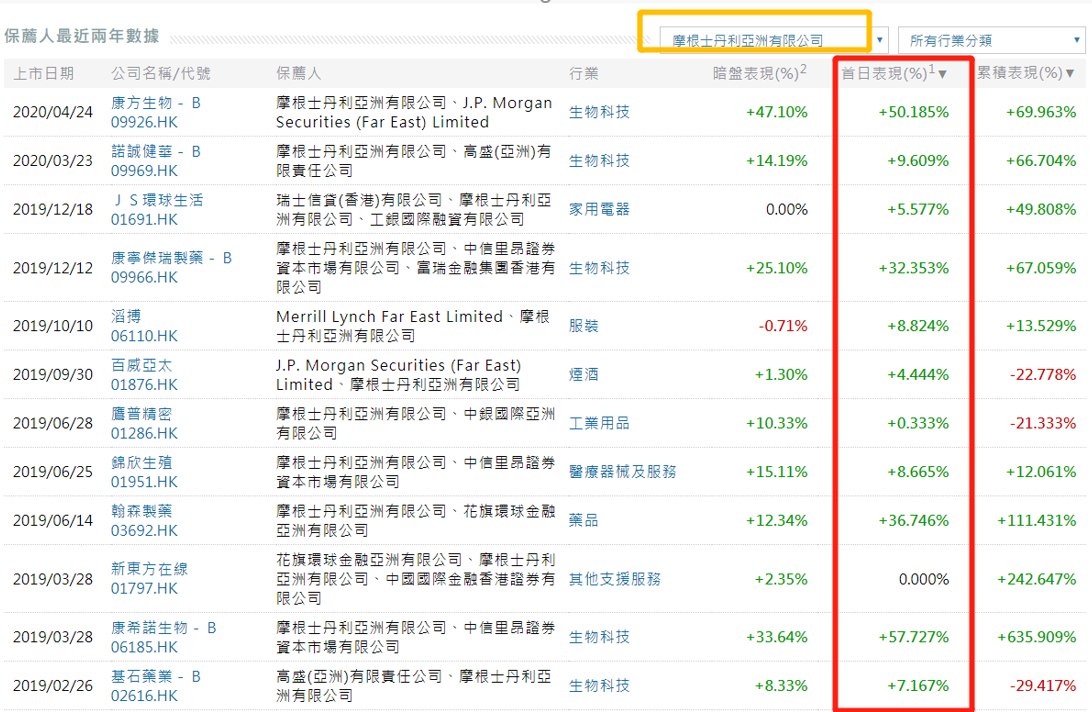Open 生物科技 industry link in 諾誠健華 row
Viewport: 1092px width, 712px height.
[x=599, y=161]
